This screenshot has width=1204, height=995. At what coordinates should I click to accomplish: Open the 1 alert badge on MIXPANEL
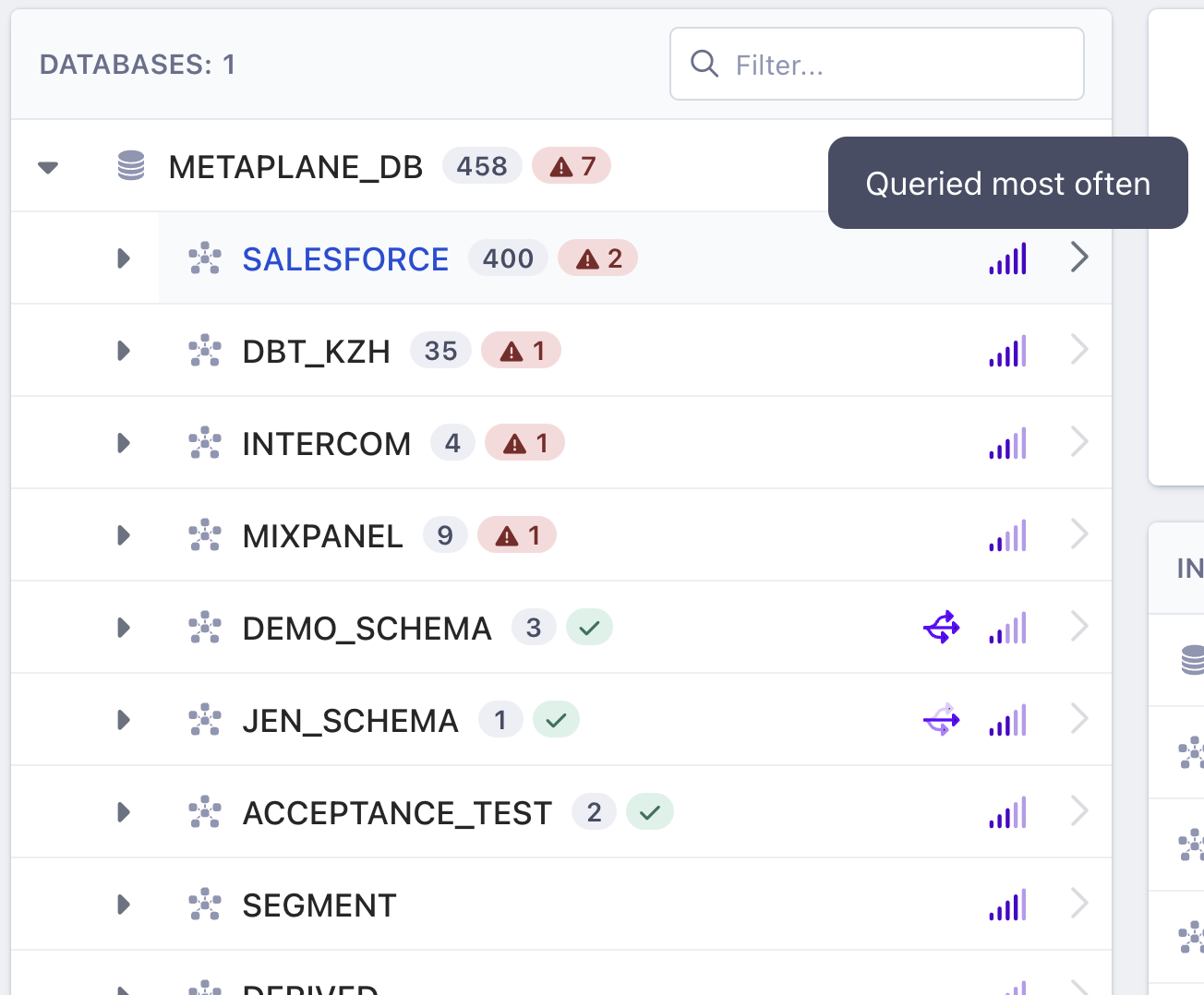[x=517, y=535]
